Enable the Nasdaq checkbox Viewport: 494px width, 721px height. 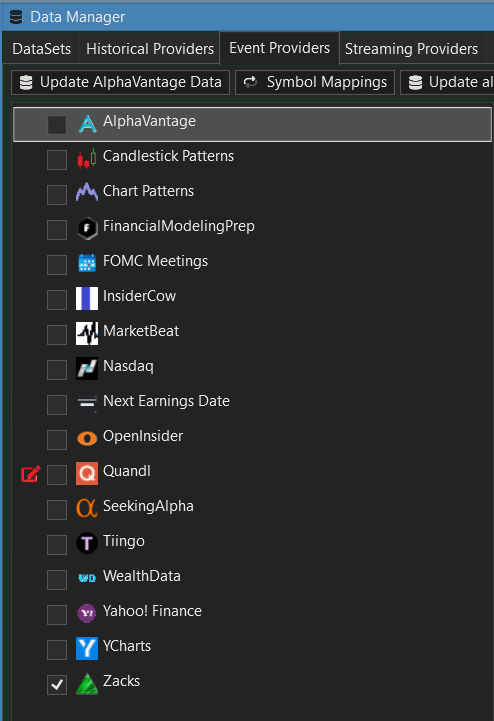[57, 370]
